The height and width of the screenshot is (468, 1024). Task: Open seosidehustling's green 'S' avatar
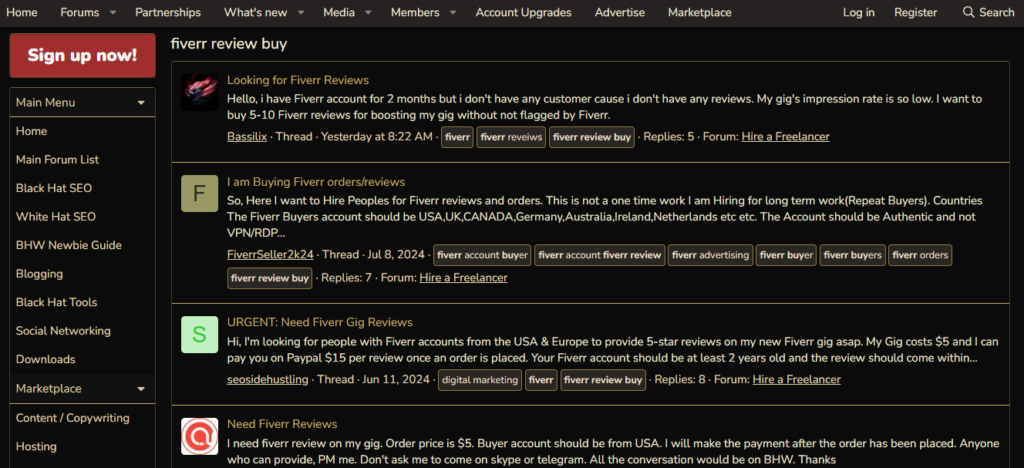(199, 335)
